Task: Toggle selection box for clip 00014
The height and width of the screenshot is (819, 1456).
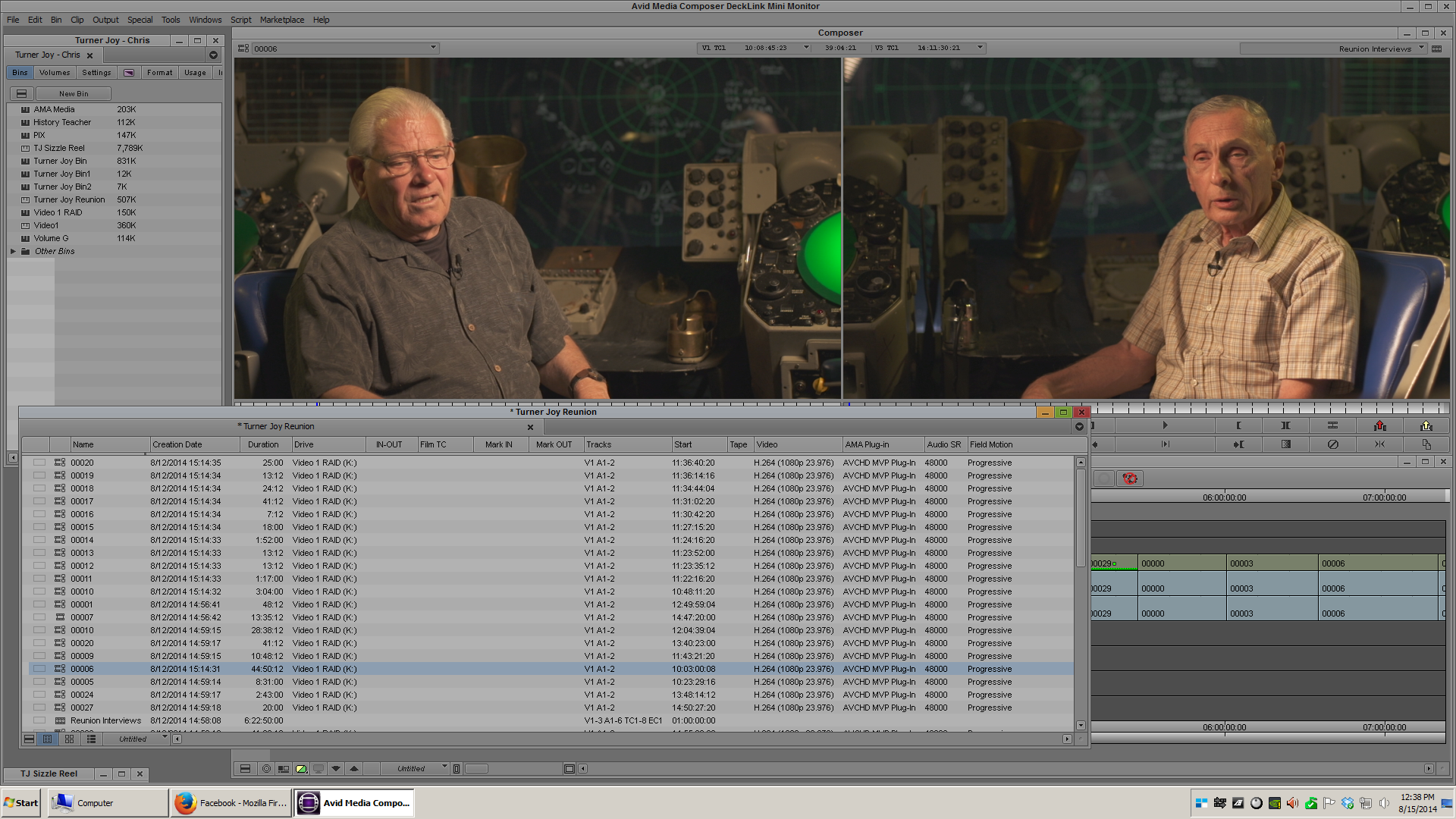Action: click(x=39, y=540)
